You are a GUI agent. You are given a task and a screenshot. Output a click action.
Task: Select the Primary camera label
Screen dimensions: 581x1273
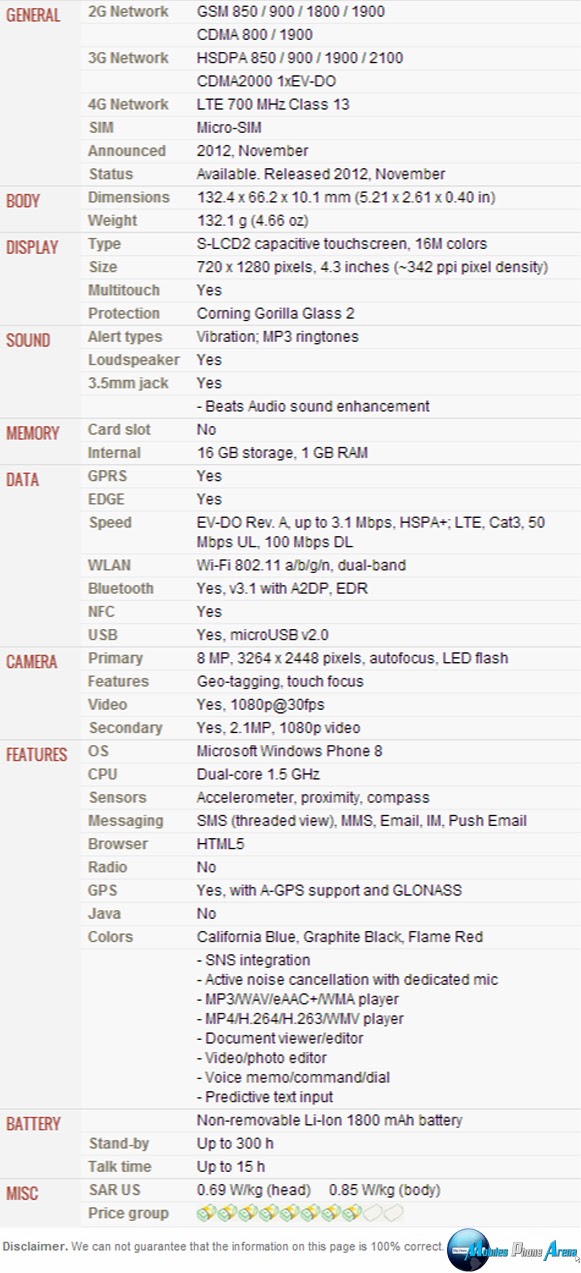tap(115, 658)
